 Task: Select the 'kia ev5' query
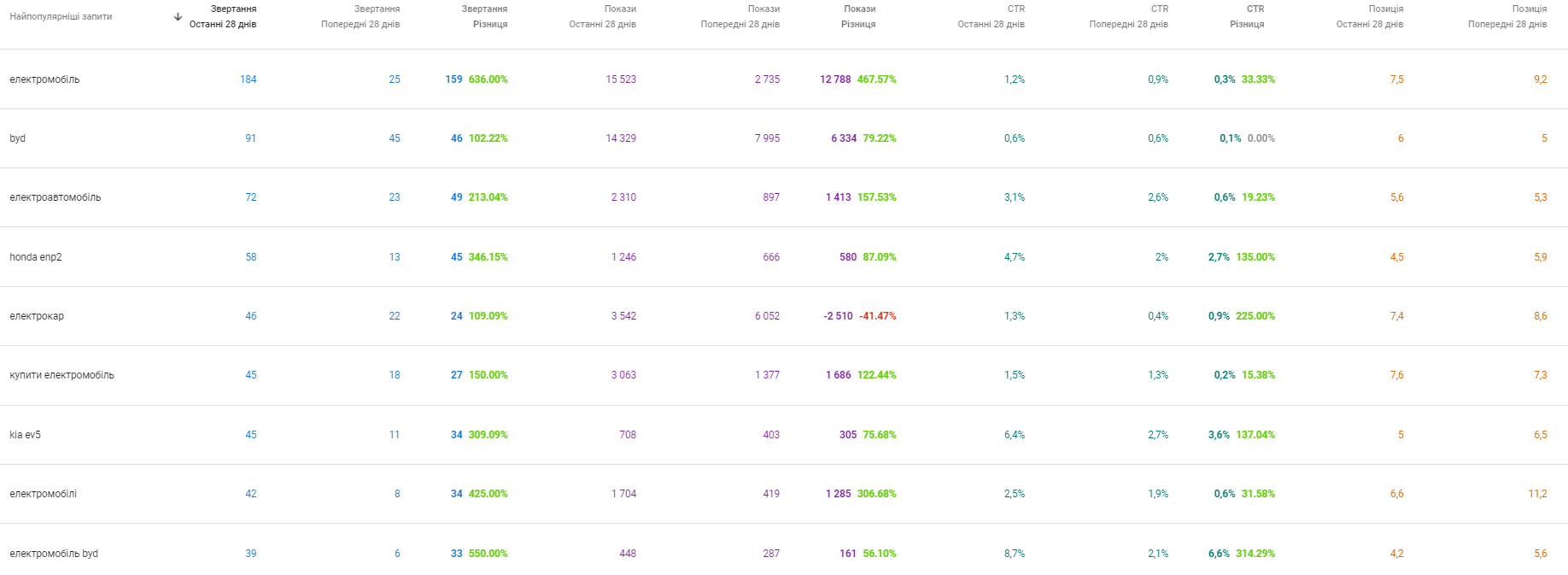[26, 435]
